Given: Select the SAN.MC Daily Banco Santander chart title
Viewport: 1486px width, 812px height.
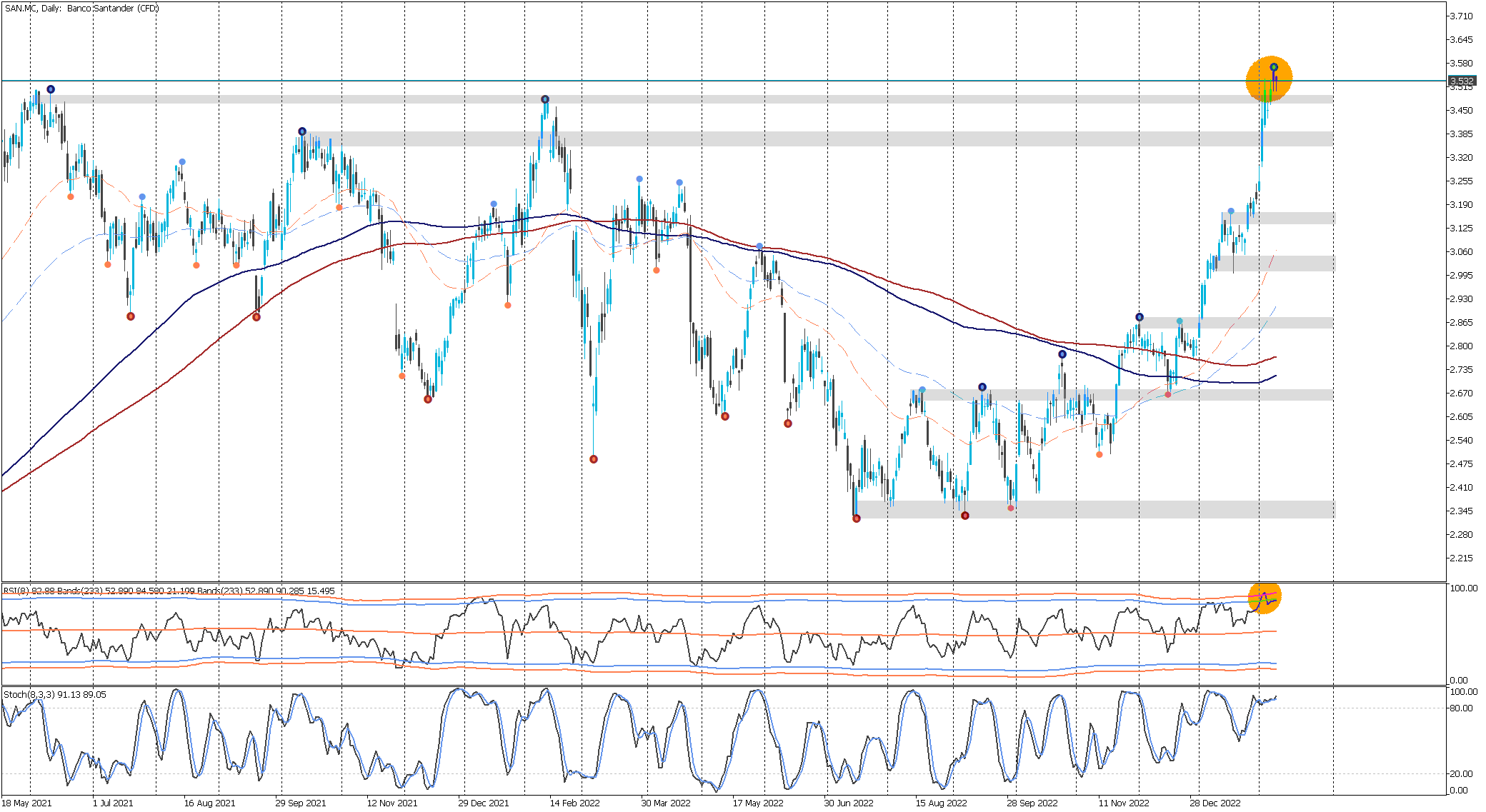Looking at the screenshot, I should click(82, 9).
